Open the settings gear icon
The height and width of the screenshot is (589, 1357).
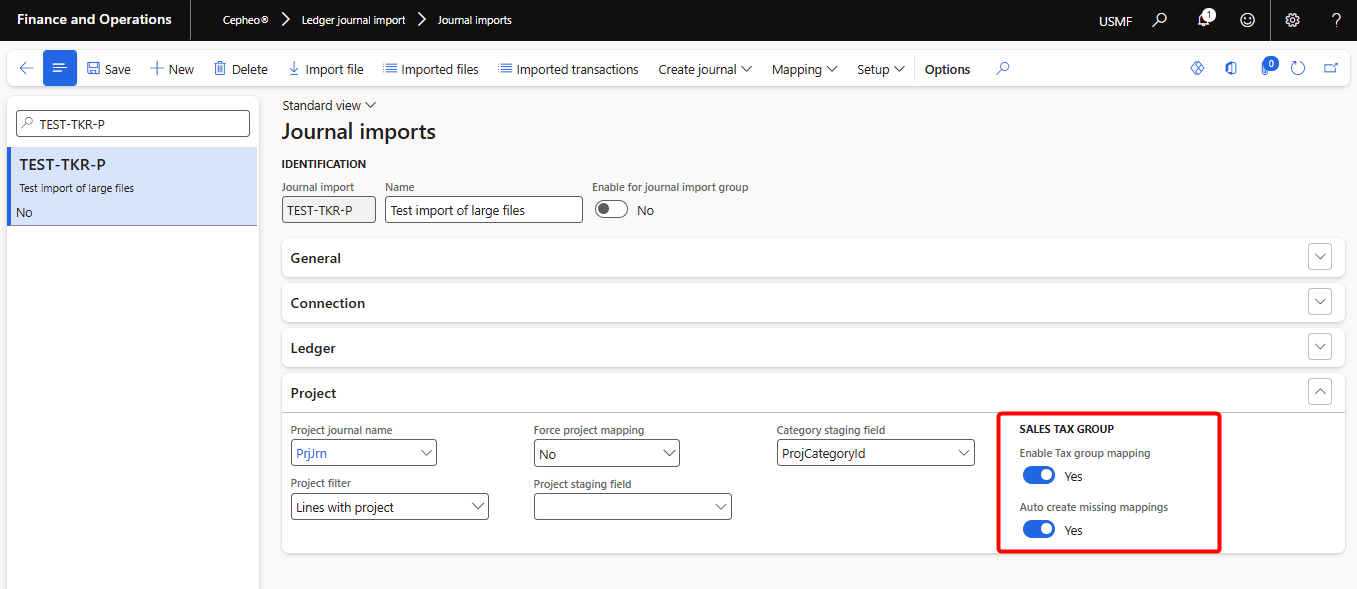click(1292, 20)
